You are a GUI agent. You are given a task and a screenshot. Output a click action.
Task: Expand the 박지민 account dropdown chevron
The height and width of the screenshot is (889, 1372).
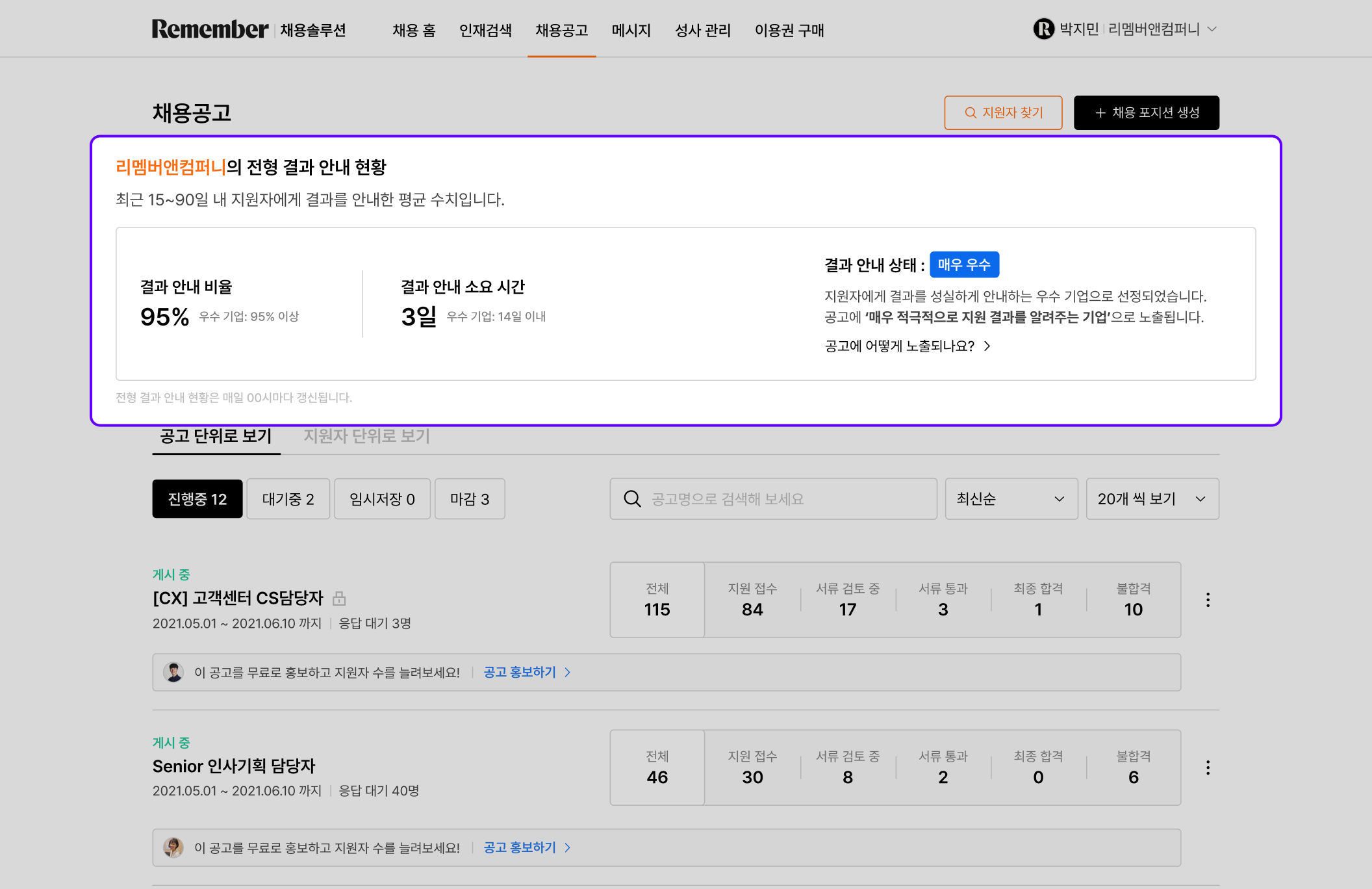coord(1212,29)
